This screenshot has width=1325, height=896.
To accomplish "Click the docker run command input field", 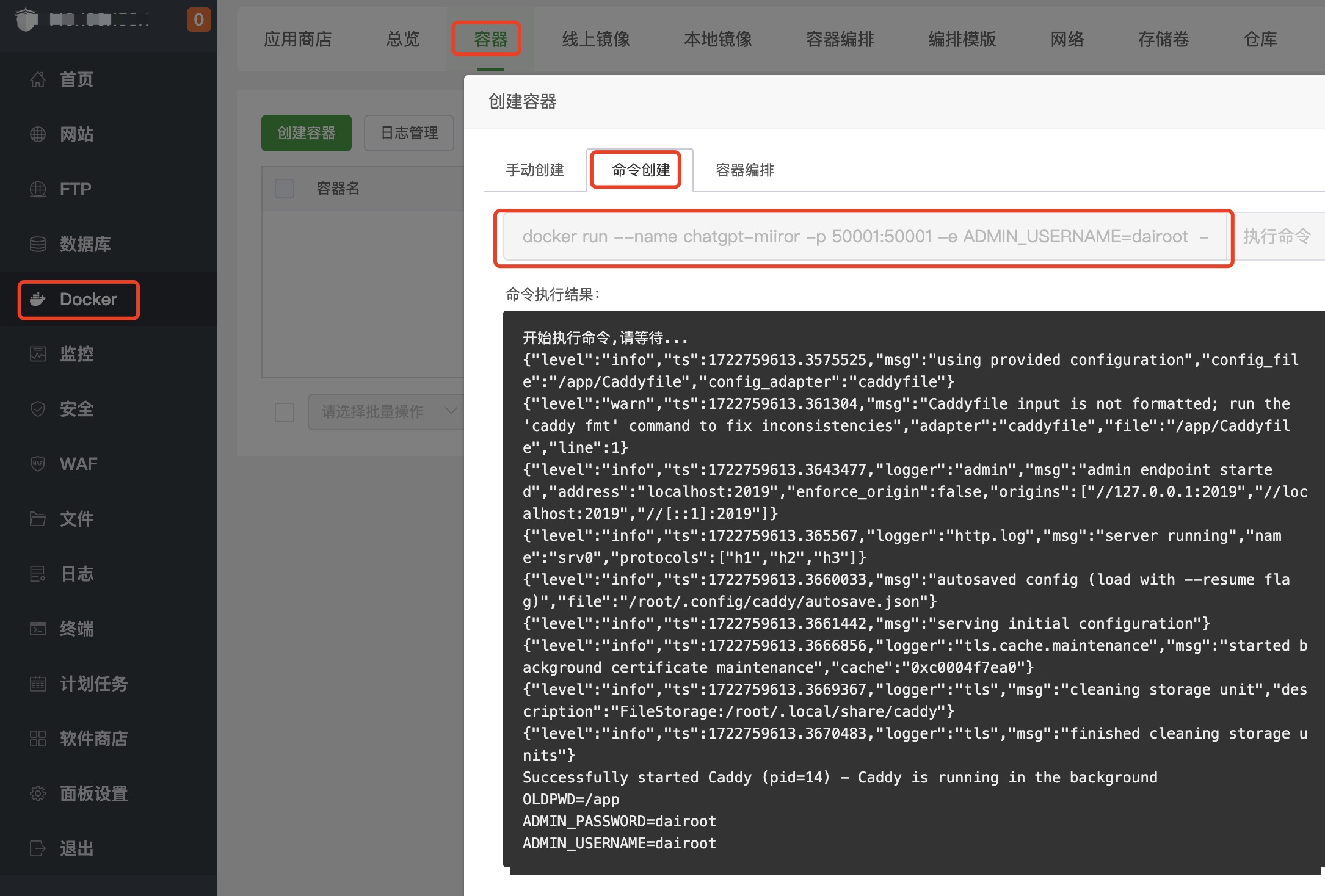I will (x=863, y=236).
